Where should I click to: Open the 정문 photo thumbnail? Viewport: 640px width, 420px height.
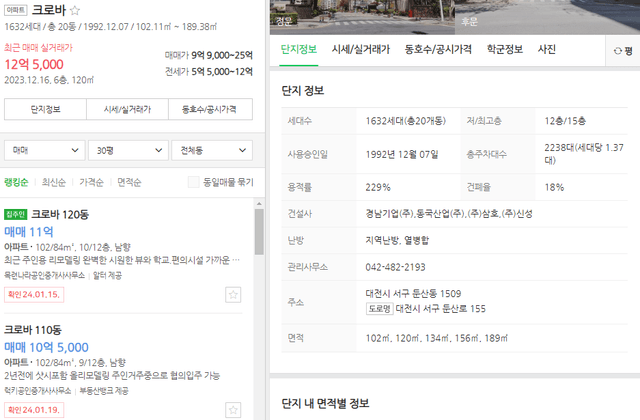[x=362, y=17]
